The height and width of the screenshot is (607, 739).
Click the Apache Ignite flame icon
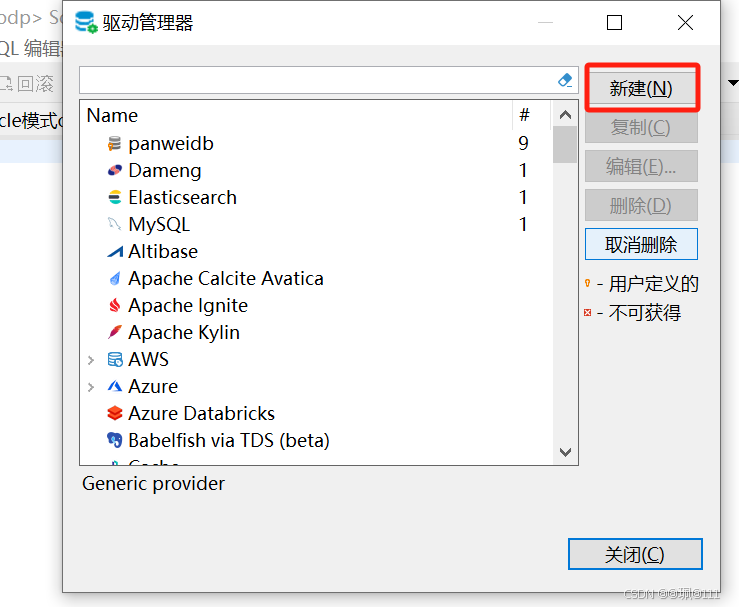click(x=115, y=305)
